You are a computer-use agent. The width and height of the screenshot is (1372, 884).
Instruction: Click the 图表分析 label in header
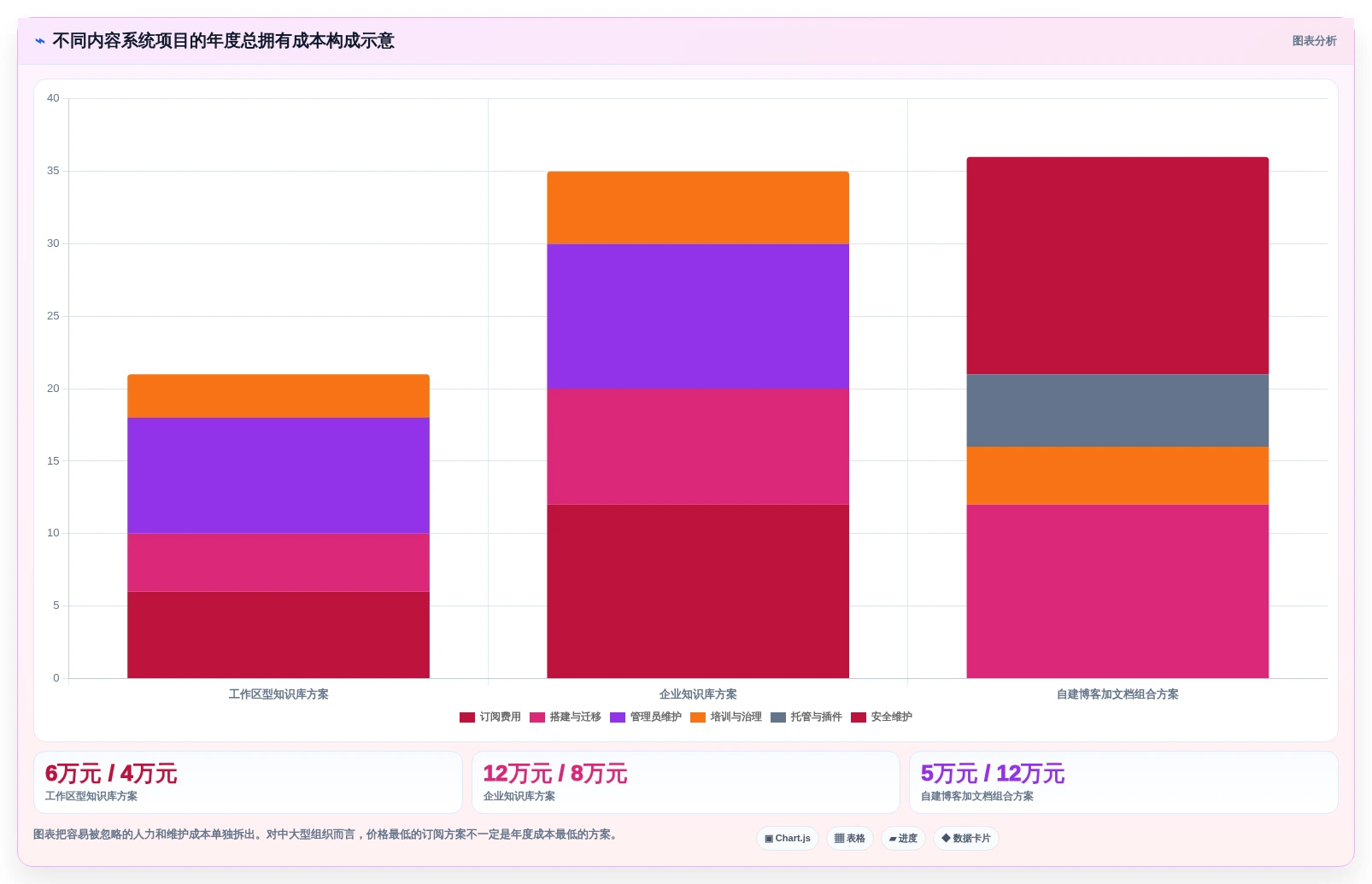click(1314, 41)
